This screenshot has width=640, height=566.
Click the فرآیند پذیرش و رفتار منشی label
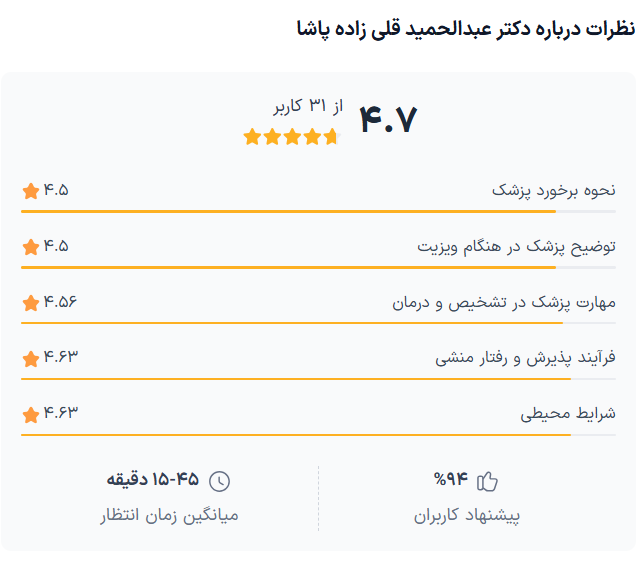525,357
